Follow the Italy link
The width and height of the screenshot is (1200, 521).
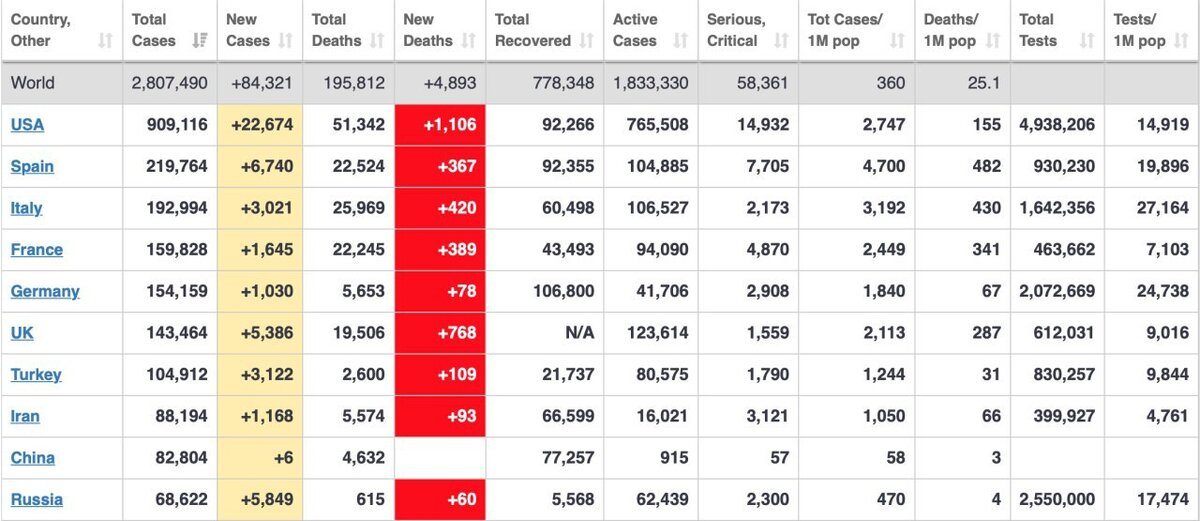26,208
